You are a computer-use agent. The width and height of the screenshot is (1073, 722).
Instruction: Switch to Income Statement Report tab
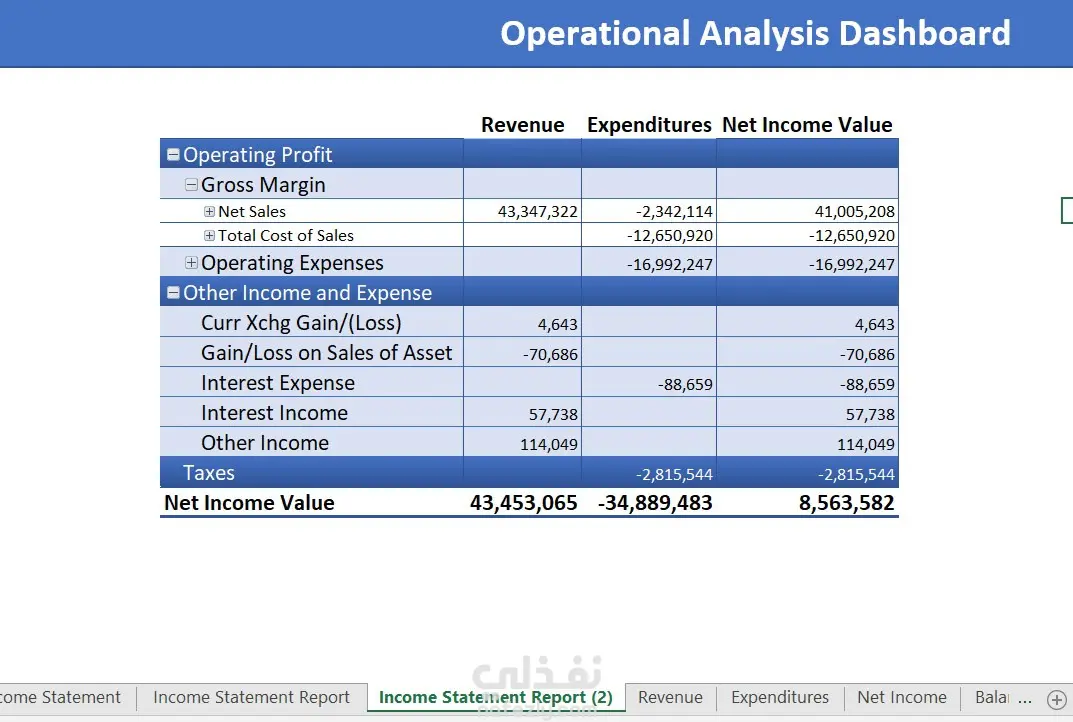point(251,697)
